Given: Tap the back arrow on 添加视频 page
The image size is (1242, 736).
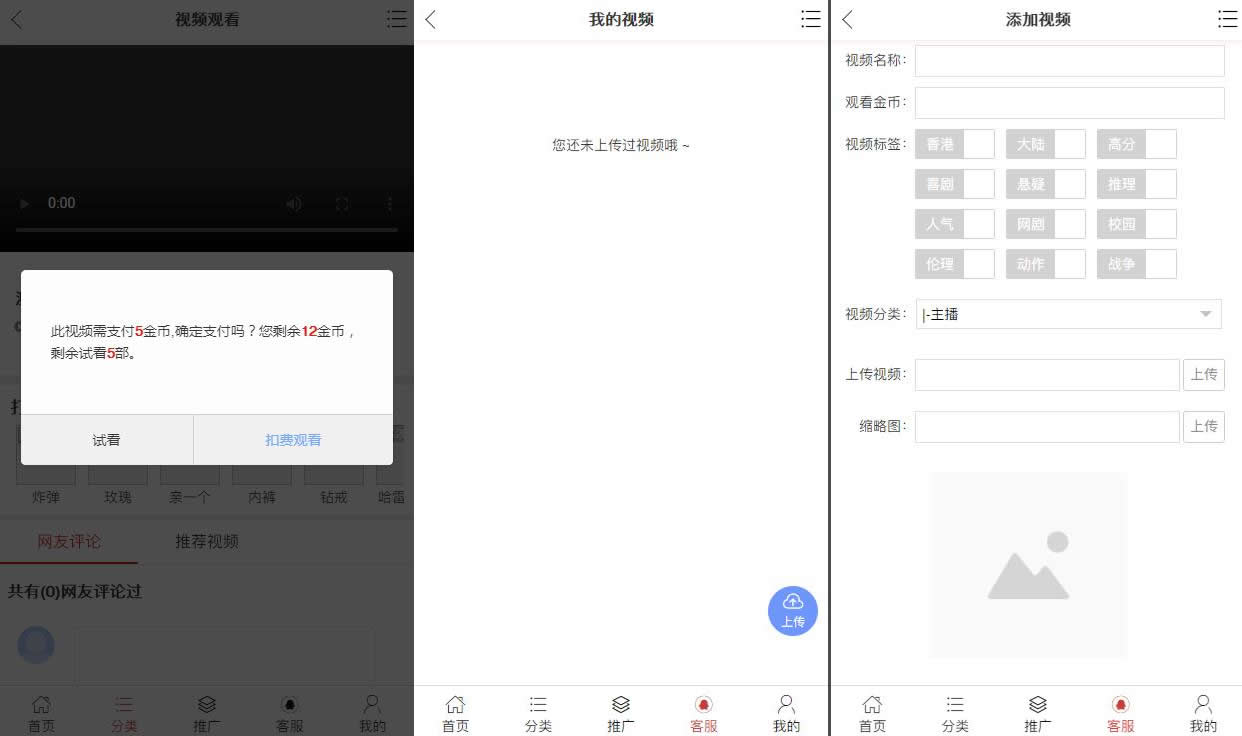Looking at the screenshot, I should 846,18.
